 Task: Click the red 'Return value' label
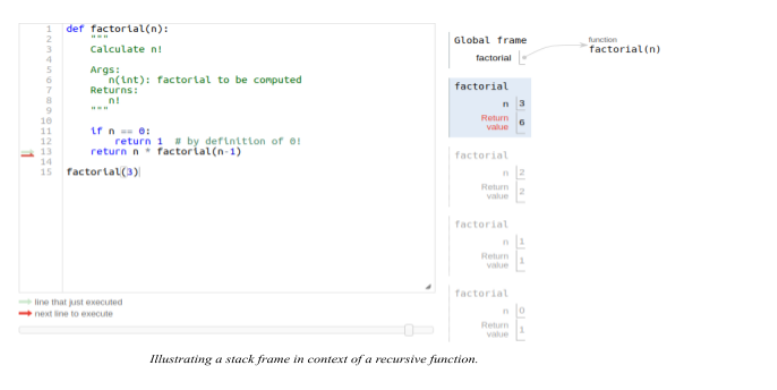coord(495,122)
